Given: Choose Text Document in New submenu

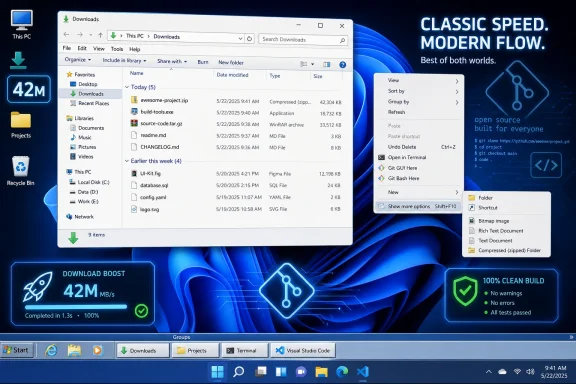Looking at the screenshot, I should (x=507, y=241).
